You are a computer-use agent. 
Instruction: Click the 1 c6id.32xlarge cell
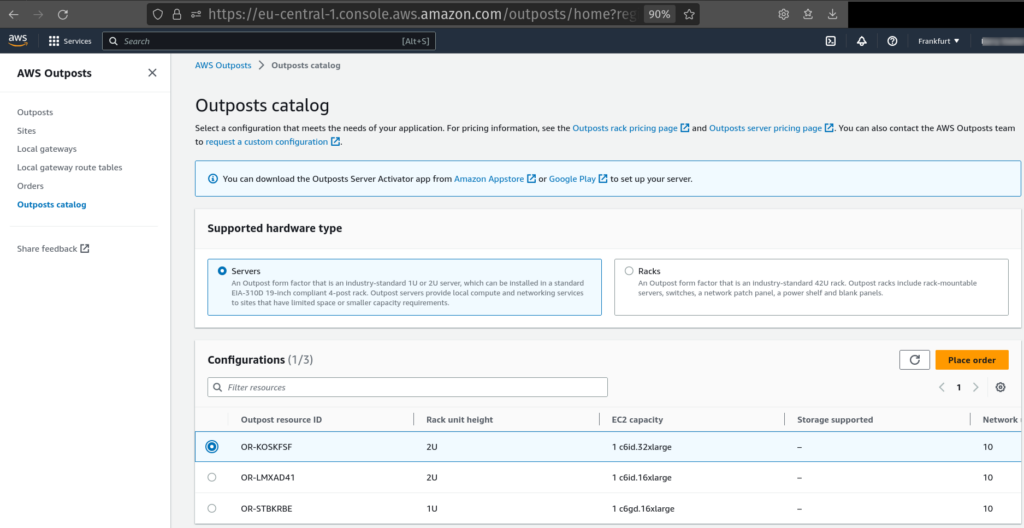pyautogui.click(x=642, y=448)
